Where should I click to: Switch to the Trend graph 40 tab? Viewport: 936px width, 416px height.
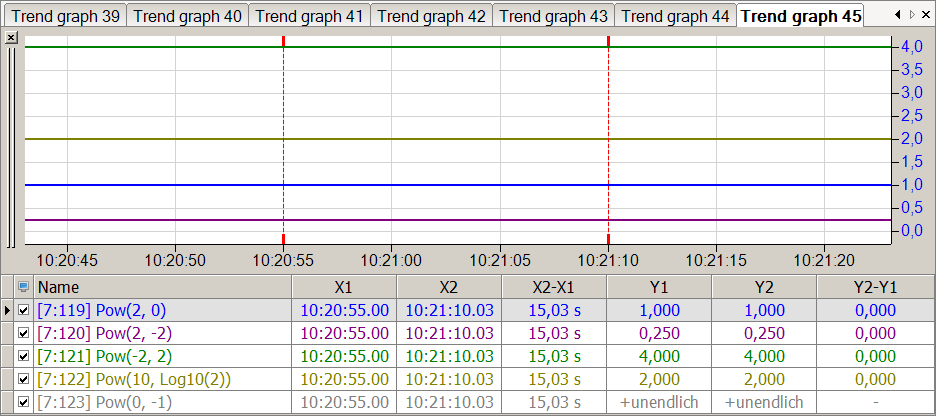pos(187,16)
